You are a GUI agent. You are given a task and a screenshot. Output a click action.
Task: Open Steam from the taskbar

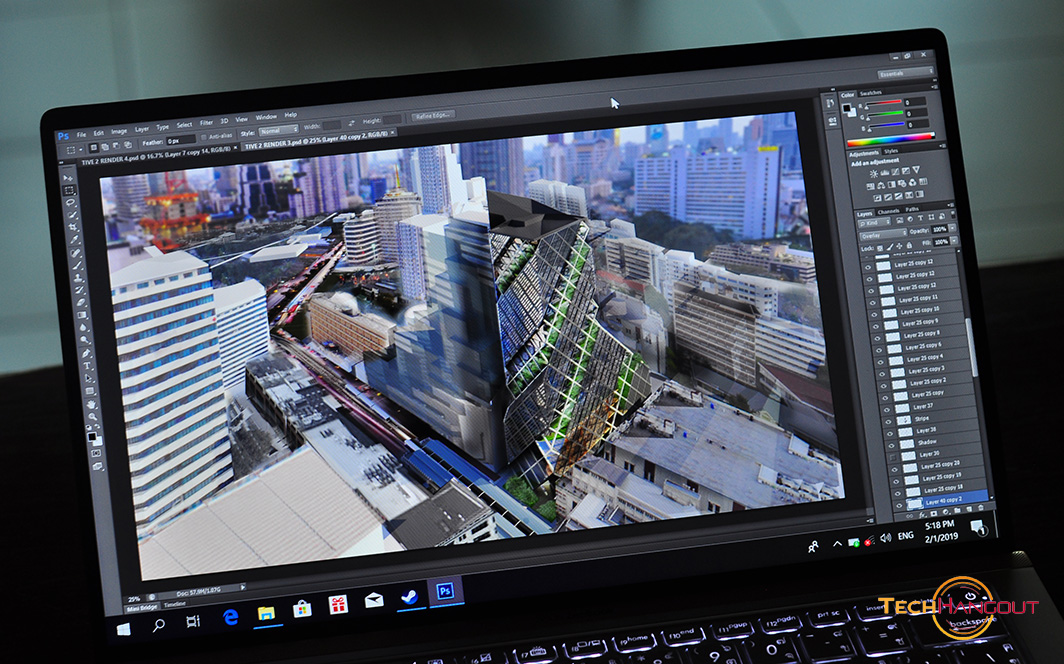pyautogui.click(x=409, y=596)
